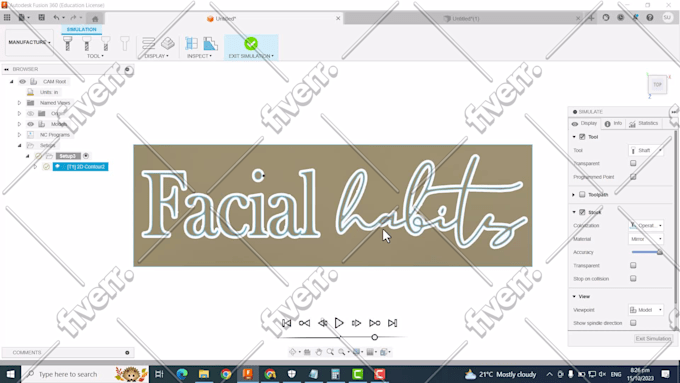Toggle Programmed Point checkbox

[633, 177]
